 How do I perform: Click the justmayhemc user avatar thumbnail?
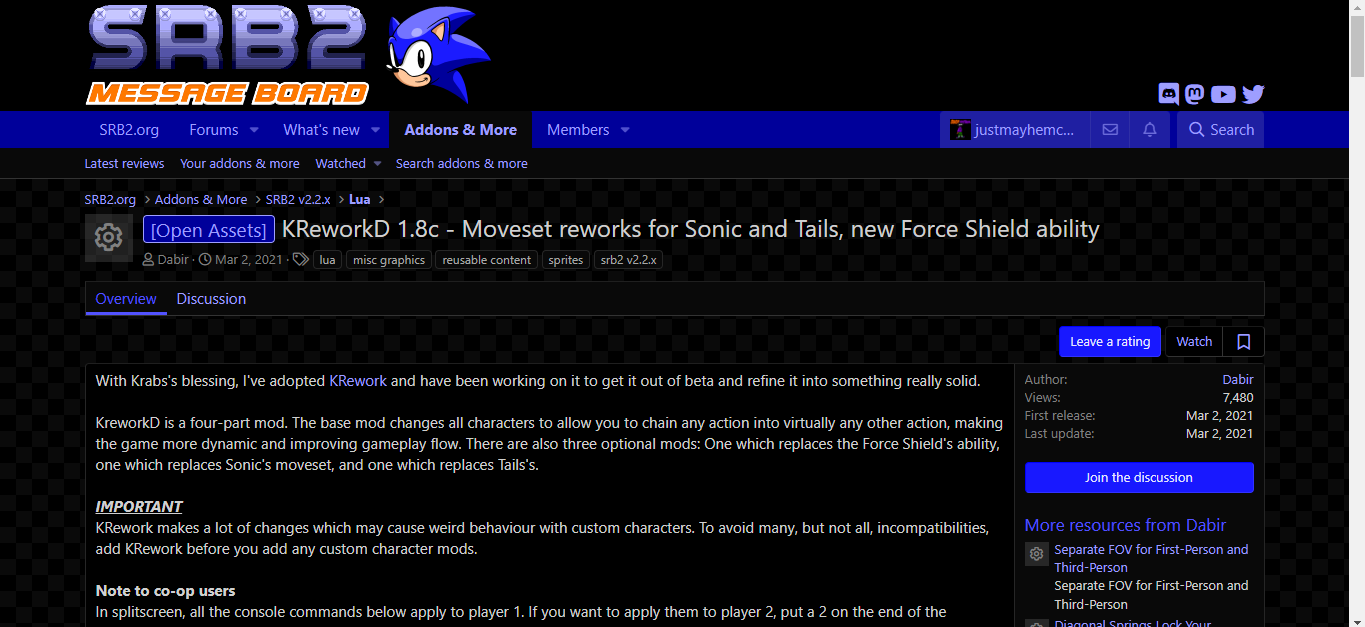tap(961, 130)
